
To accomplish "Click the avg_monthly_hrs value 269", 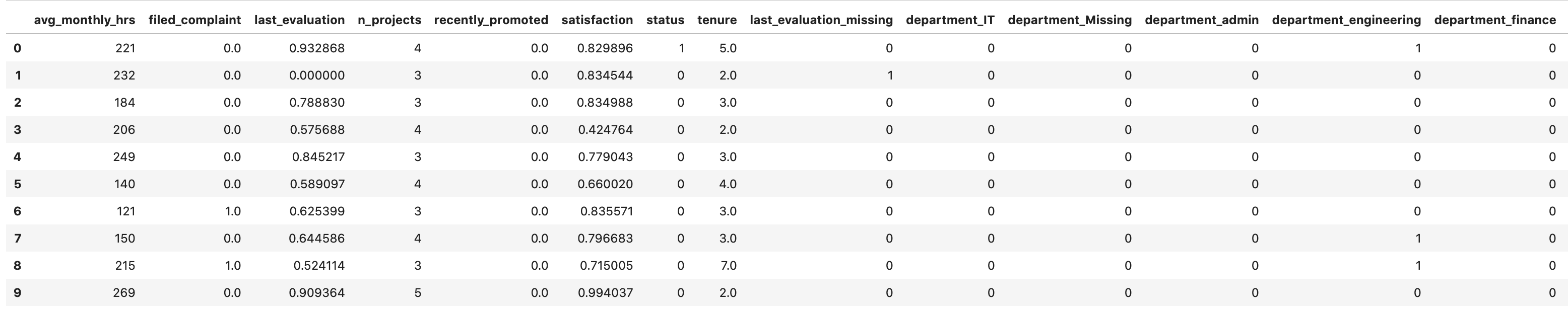I will coord(123,293).
